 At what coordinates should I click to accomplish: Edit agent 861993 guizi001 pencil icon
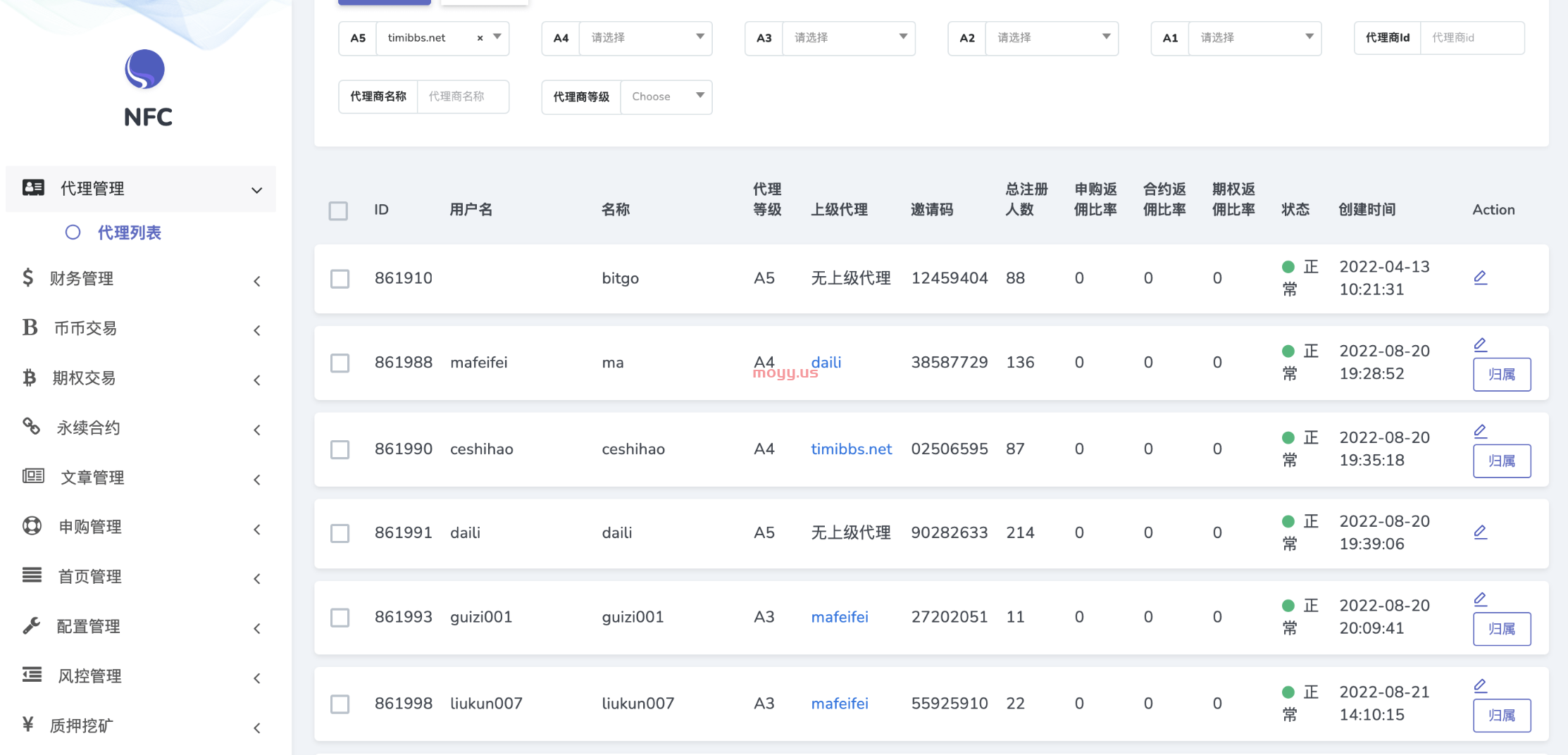tap(1481, 599)
